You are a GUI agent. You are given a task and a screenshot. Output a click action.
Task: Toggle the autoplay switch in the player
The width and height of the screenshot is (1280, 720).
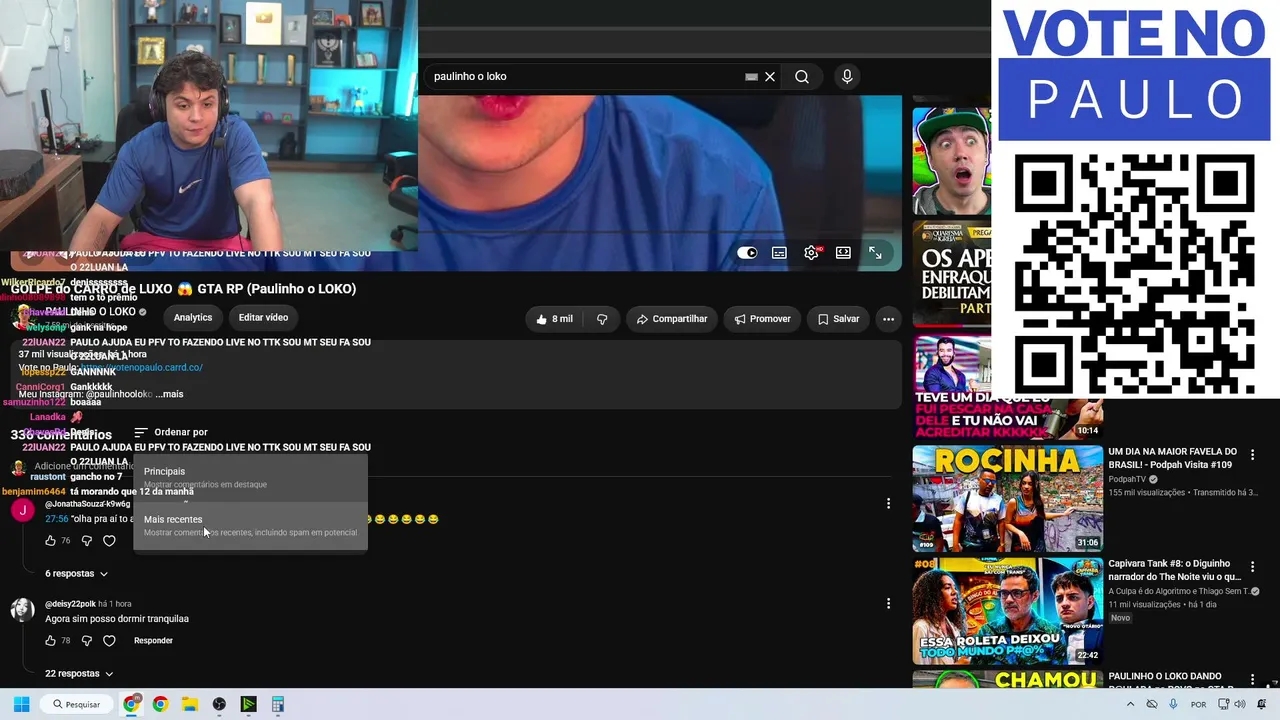747,253
